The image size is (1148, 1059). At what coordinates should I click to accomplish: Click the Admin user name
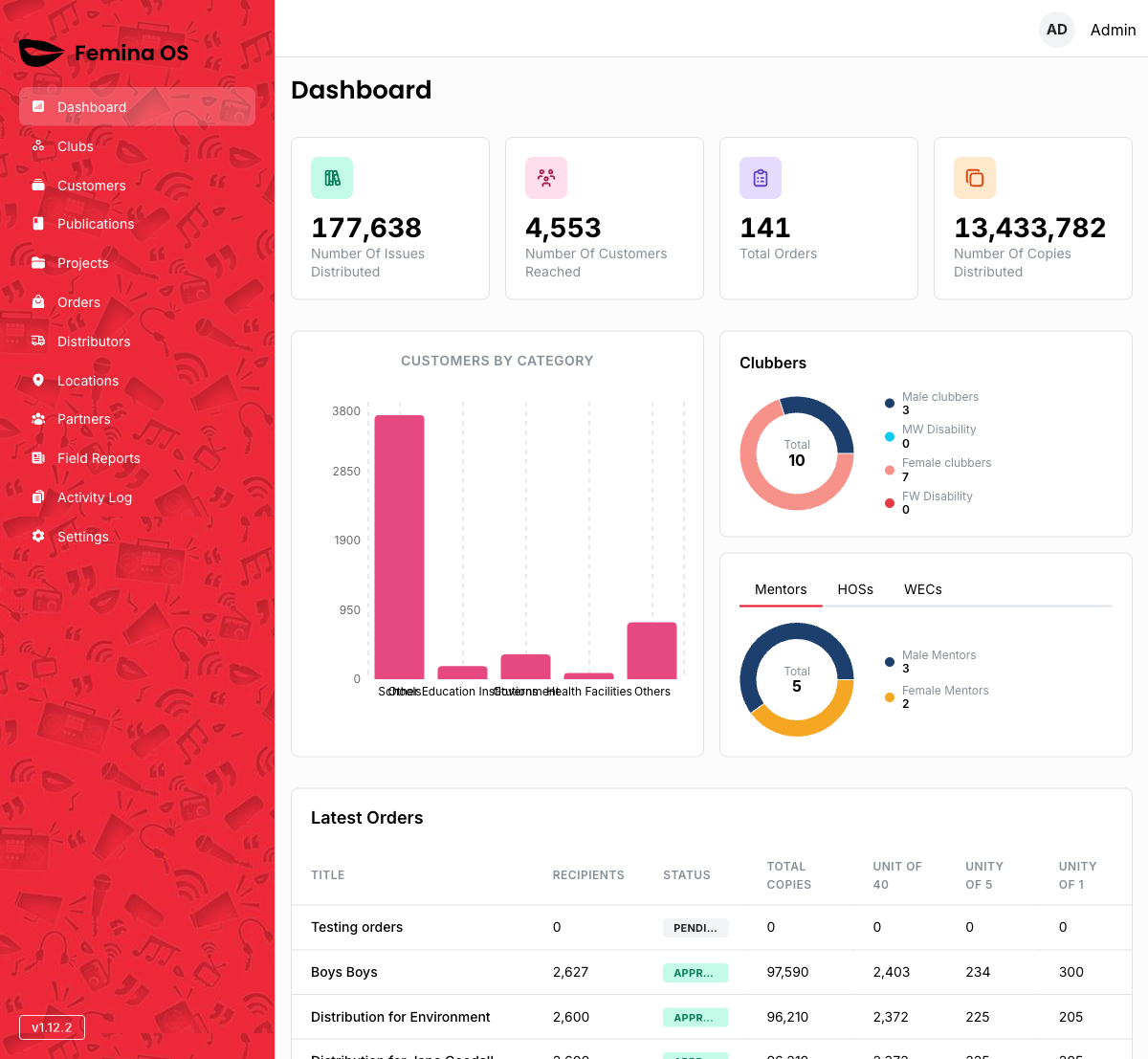click(1113, 30)
